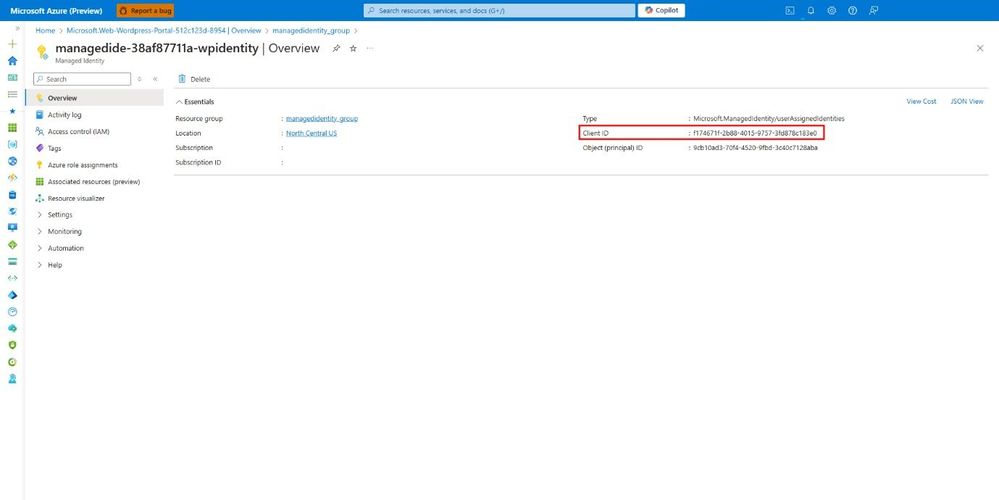Image resolution: width=999 pixels, height=500 pixels.
Task: Open North Central US location link
Action: [312, 133]
